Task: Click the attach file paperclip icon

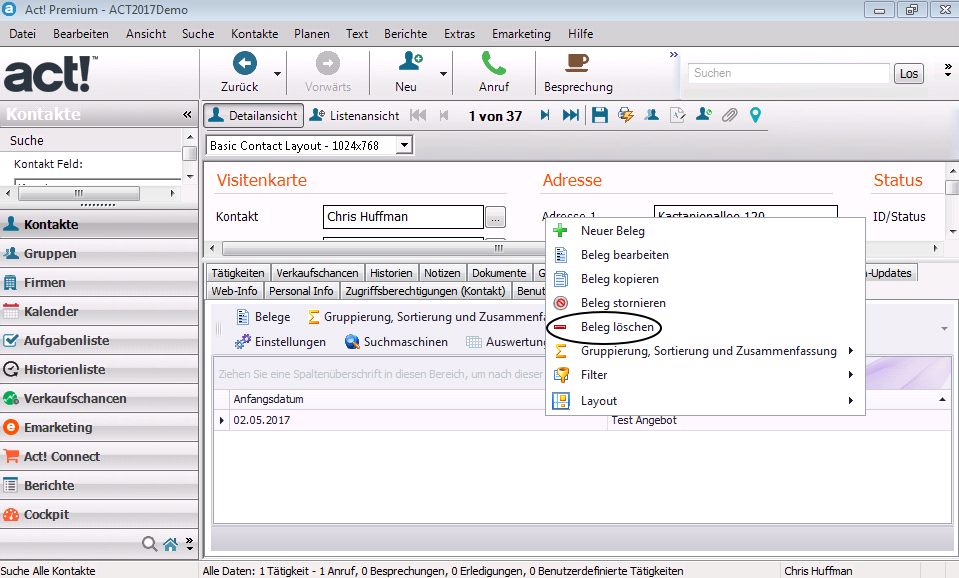Action: [729, 115]
